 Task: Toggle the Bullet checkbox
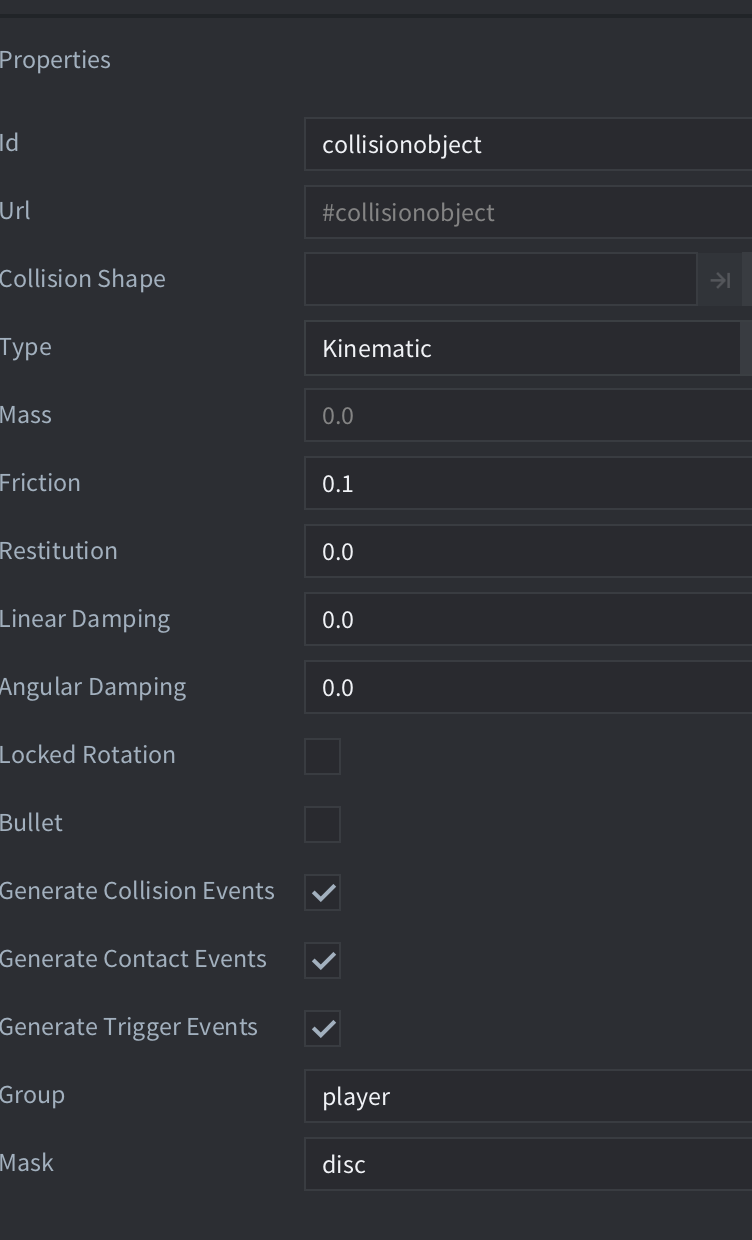coord(323,824)
